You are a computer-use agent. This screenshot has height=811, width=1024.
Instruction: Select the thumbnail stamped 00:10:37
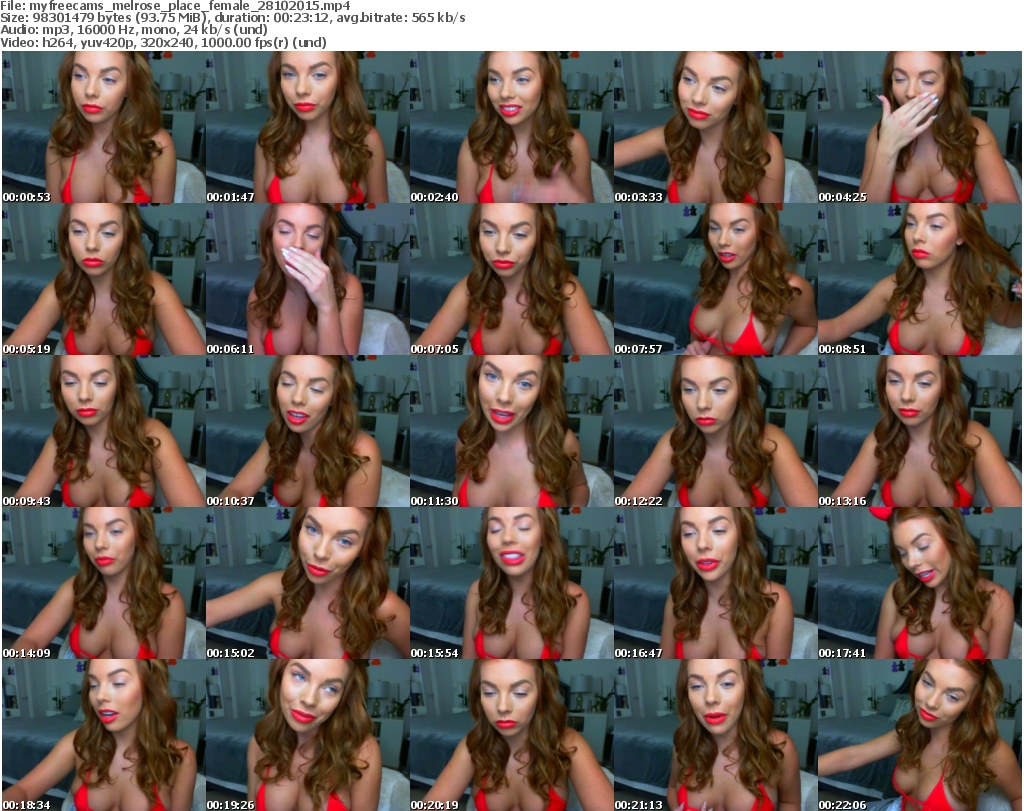(x=308, y=431)
